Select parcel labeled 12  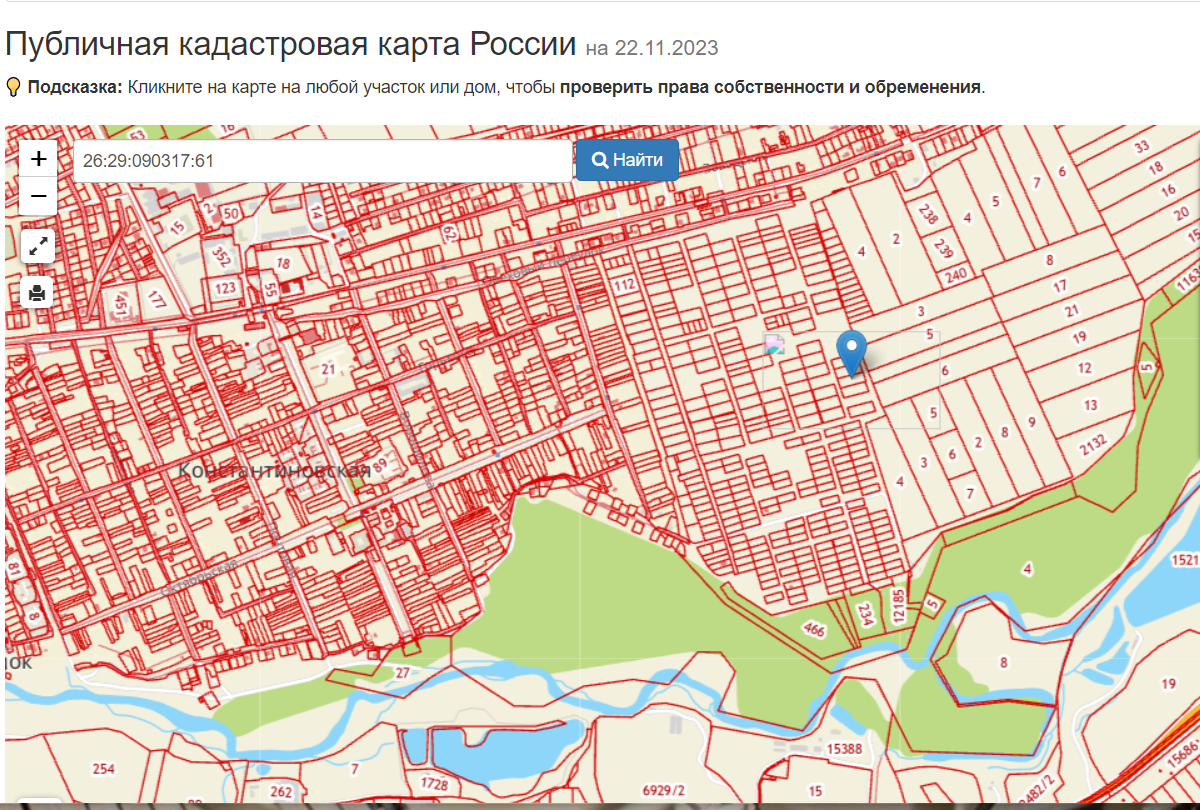coord(1085,368)
